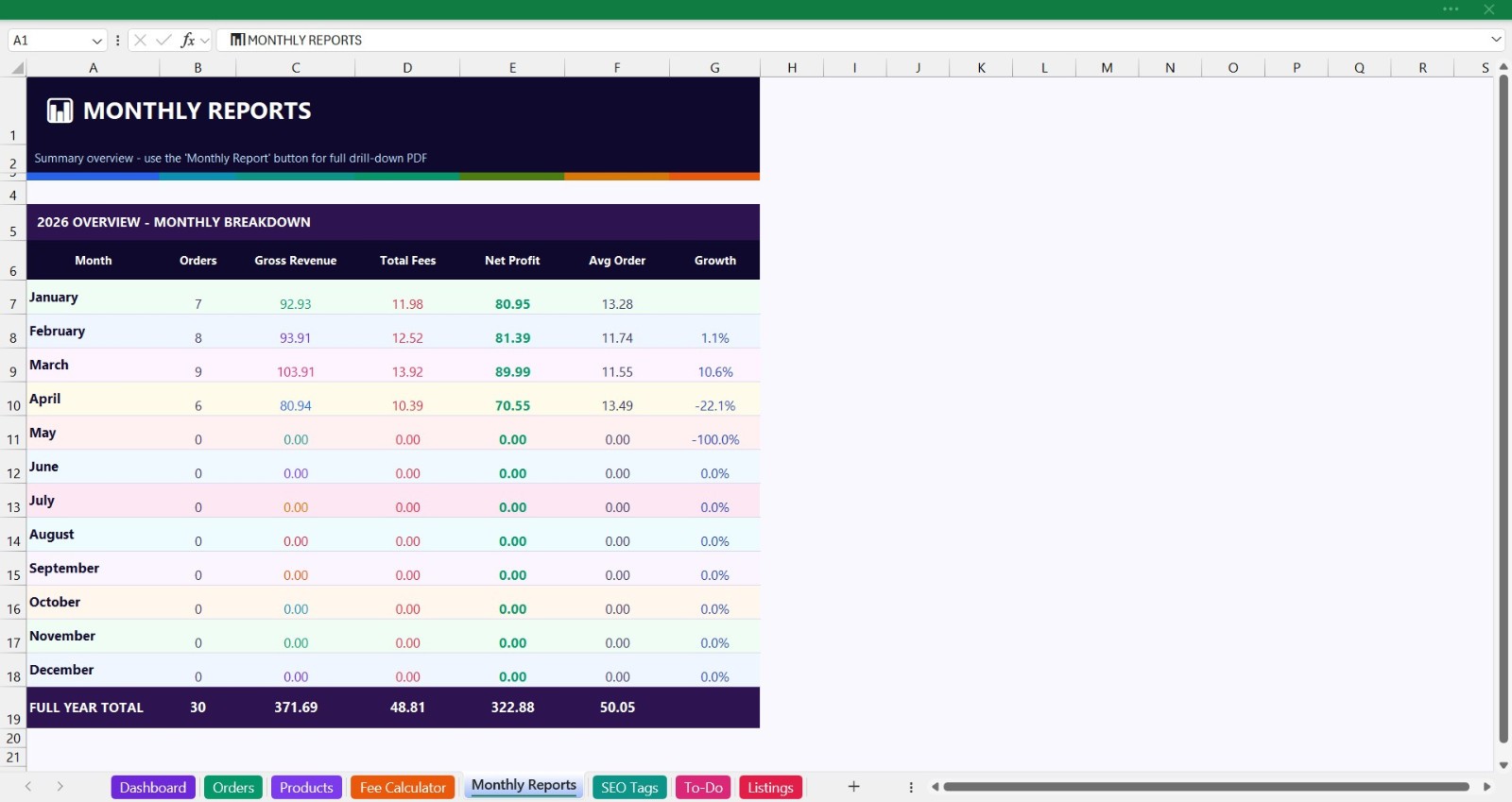Click the vertical scrollbar thumb
Screen dimensions: 1512x802
[1503, 409]
